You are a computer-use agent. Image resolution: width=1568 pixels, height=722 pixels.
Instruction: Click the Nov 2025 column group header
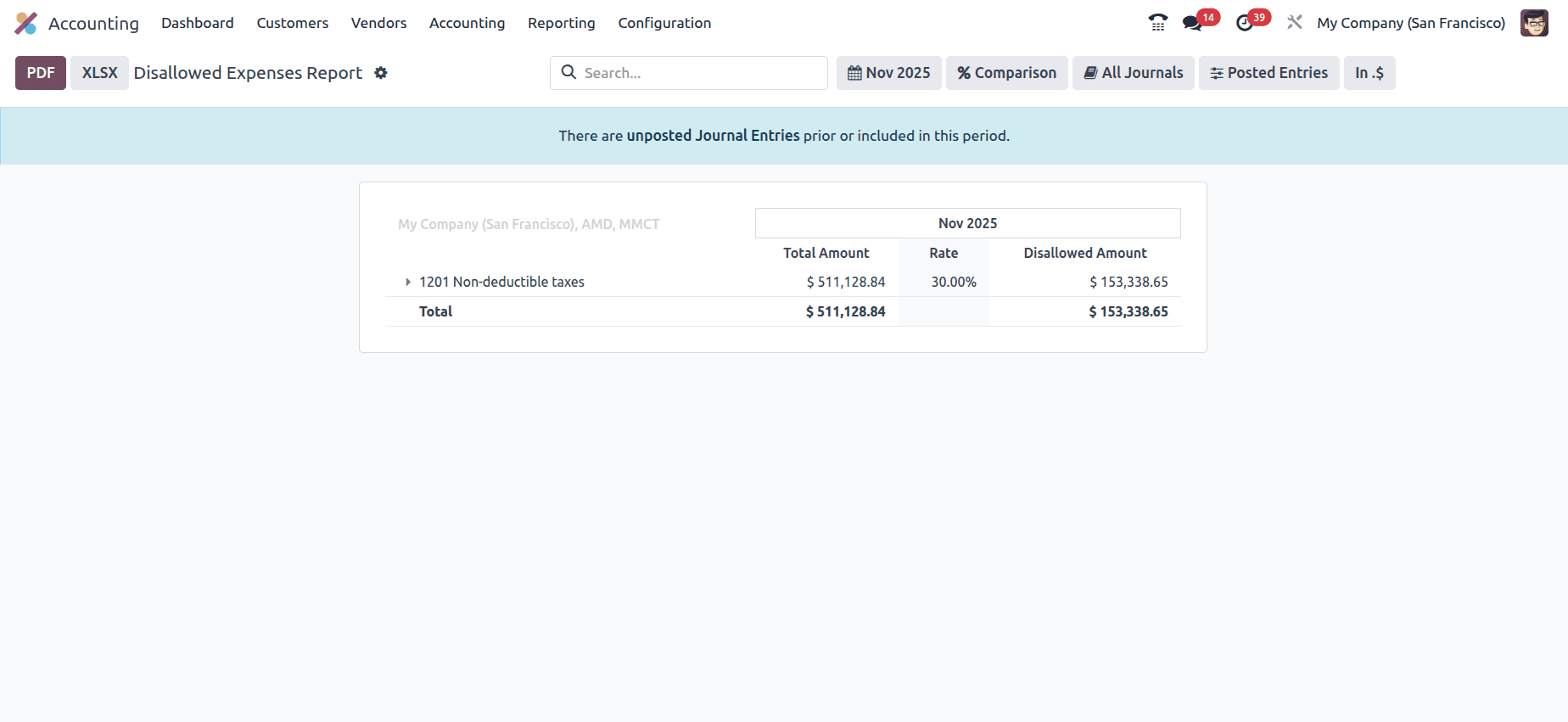(968, 223)
